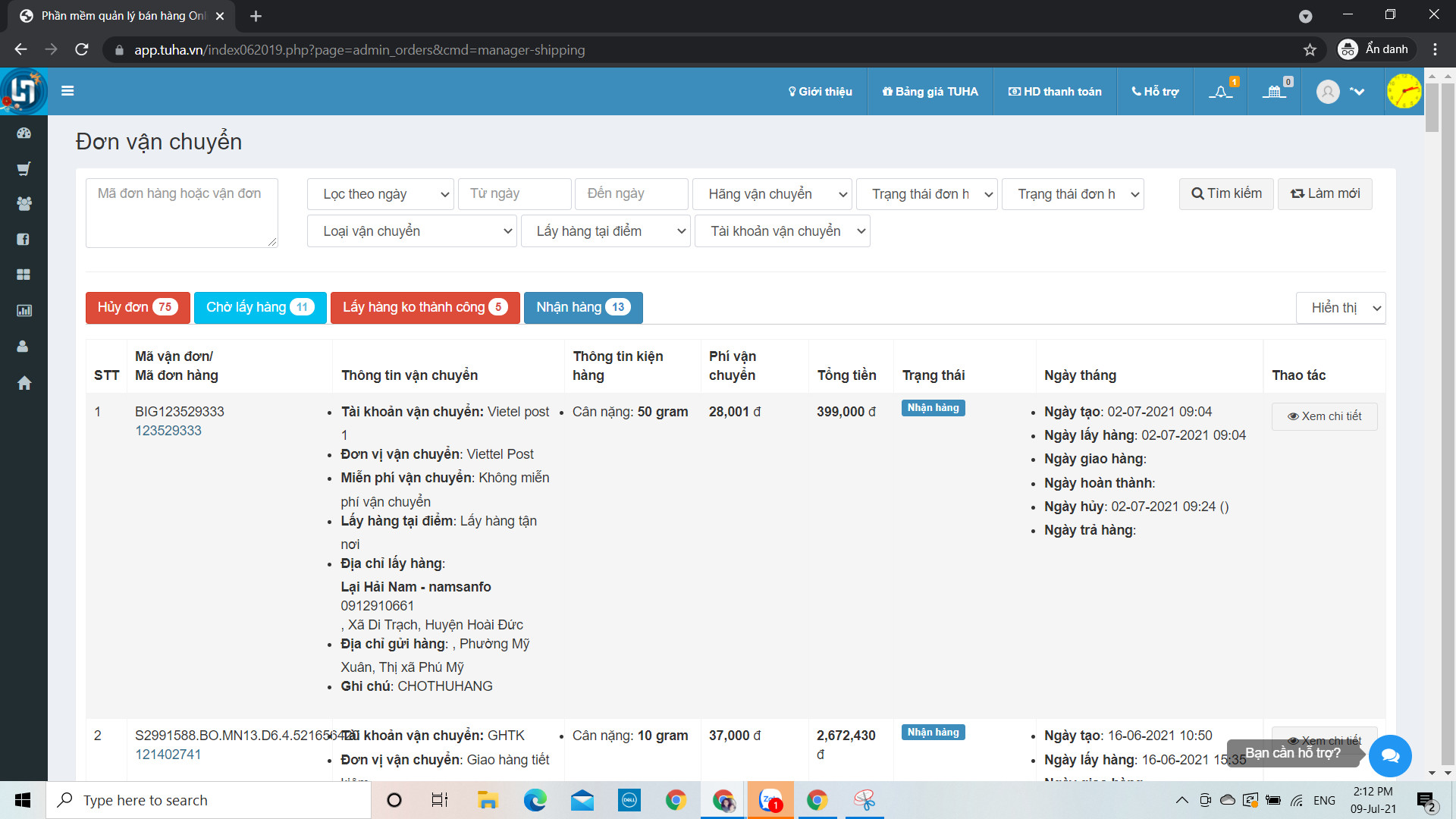Select the Chờ lấy hàng tab
Screen dimensions: 1456x819
(x=259, y=307)
